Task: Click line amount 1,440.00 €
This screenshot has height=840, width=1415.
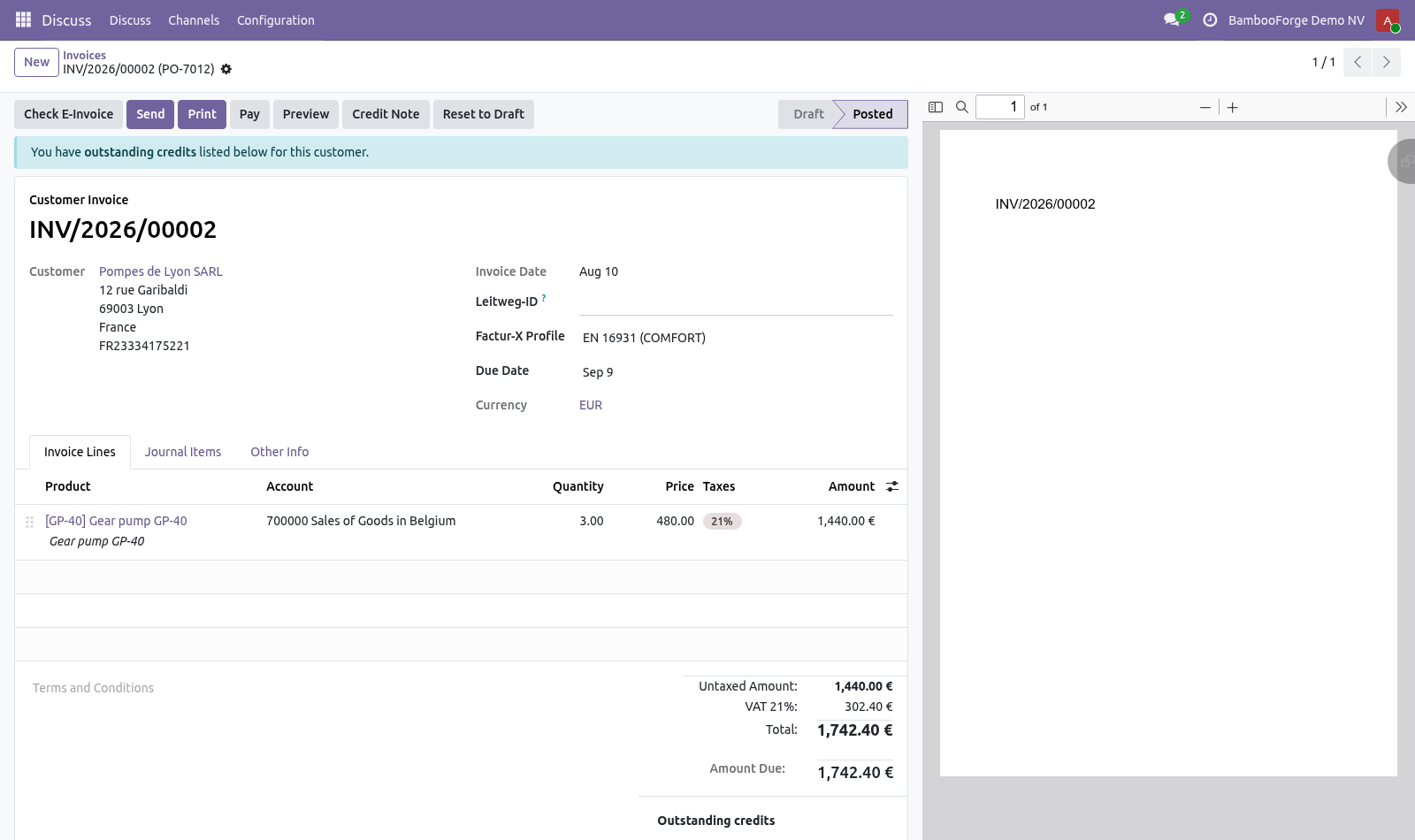Action: pyautogui.click(x=846, y=521)
